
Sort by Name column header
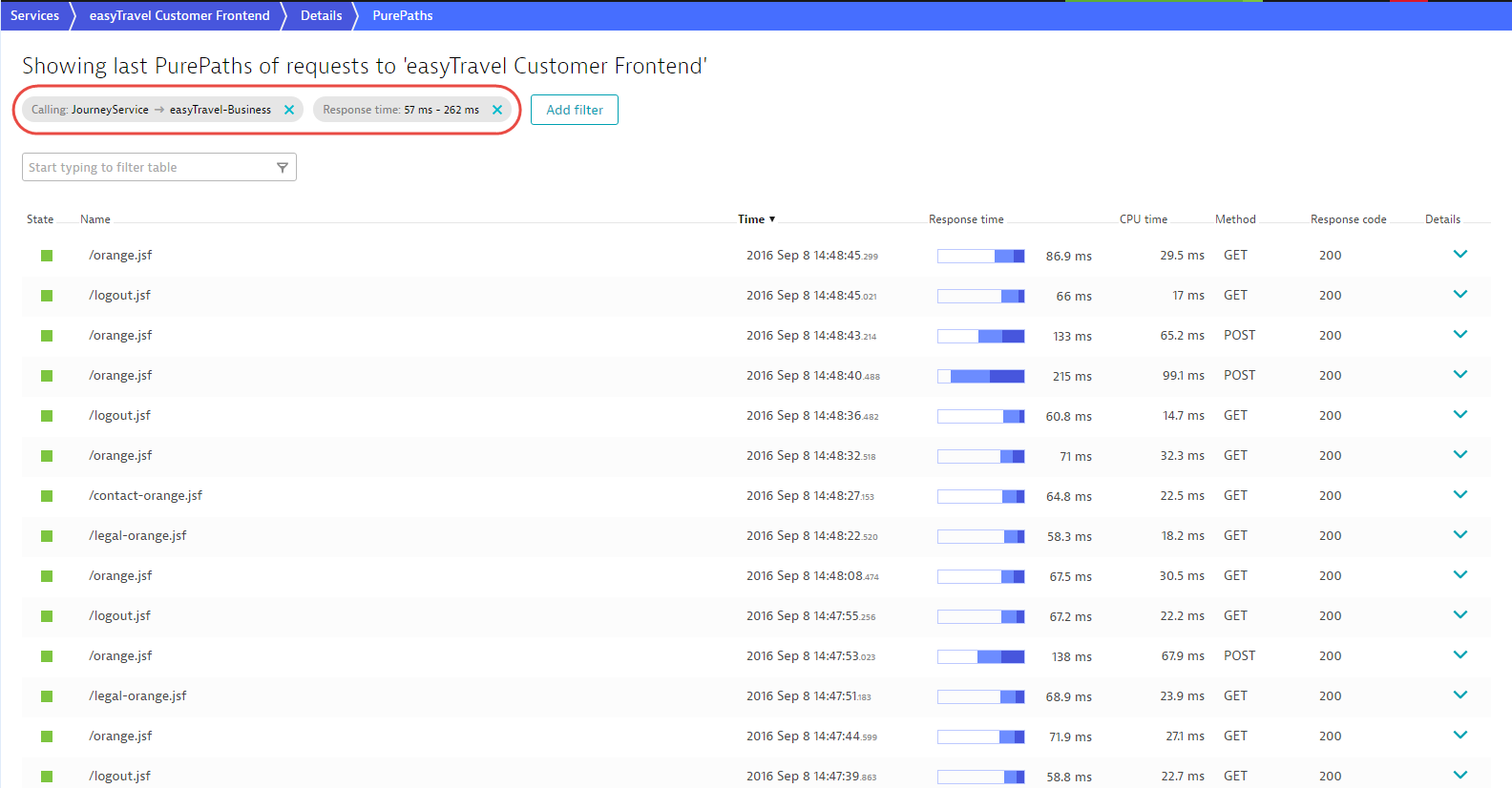pyautogui.click(x=95, y=219)
